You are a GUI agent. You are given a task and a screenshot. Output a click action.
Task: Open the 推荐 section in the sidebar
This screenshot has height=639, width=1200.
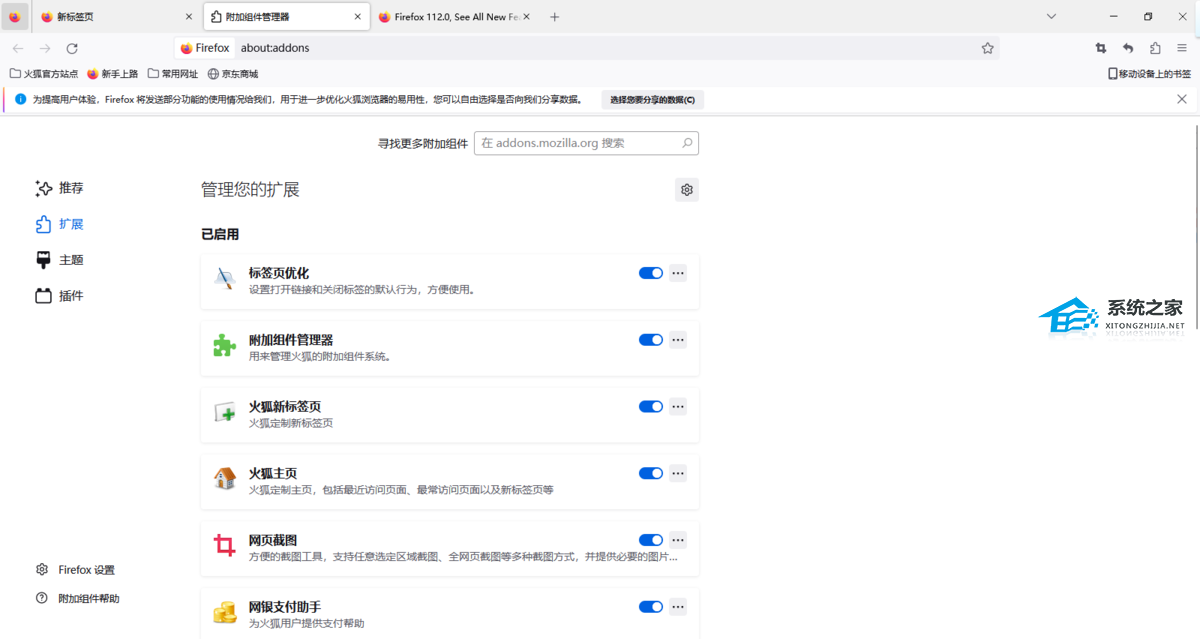click(60, 188)
